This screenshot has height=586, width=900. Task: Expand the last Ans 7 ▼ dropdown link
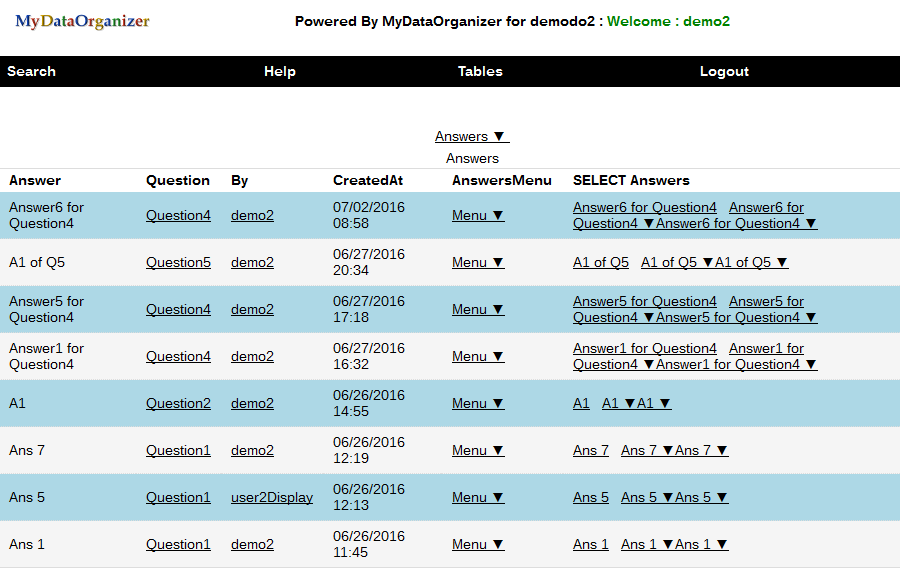click(x=702, y=450)
